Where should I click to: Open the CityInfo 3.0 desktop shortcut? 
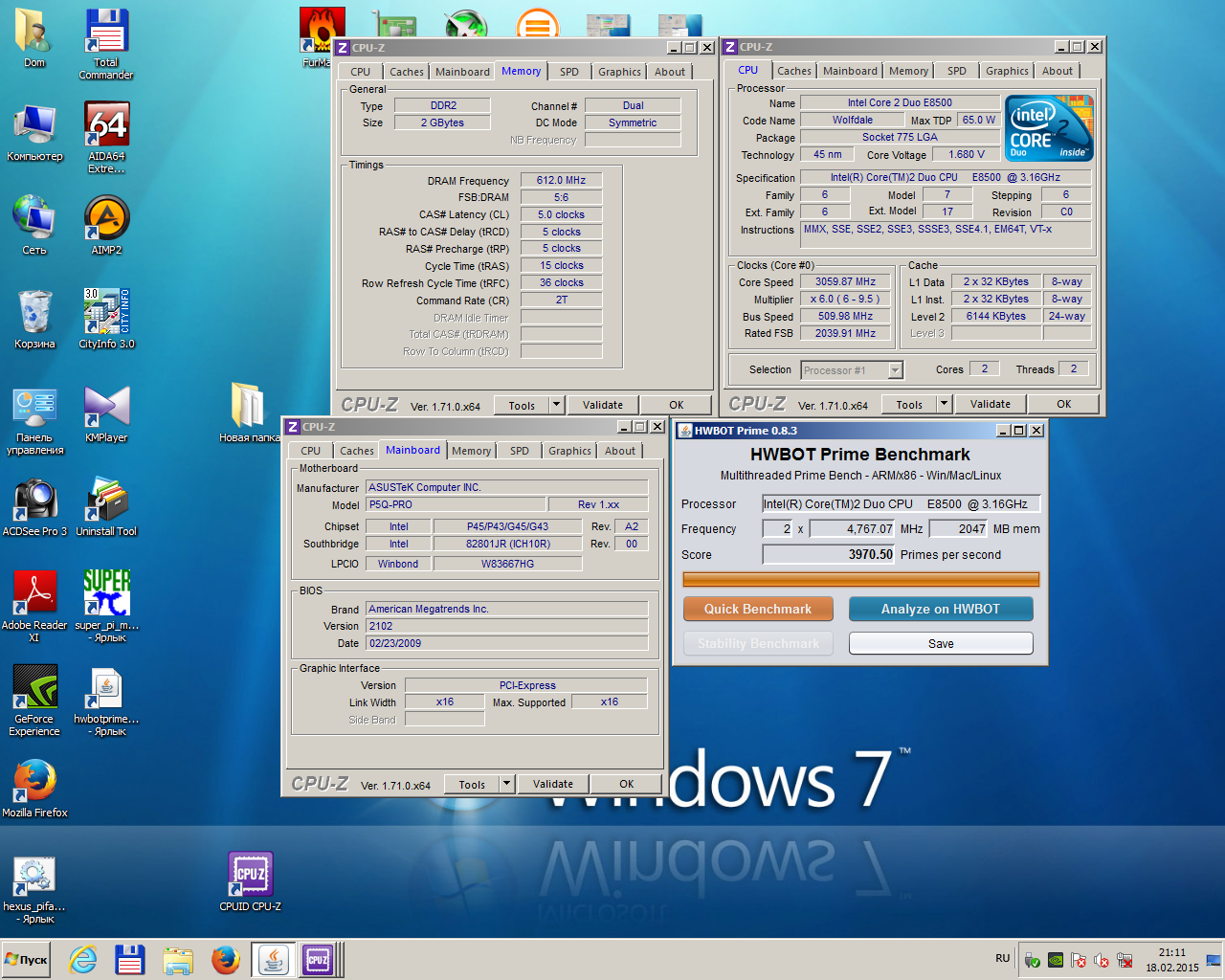[106, 319]
